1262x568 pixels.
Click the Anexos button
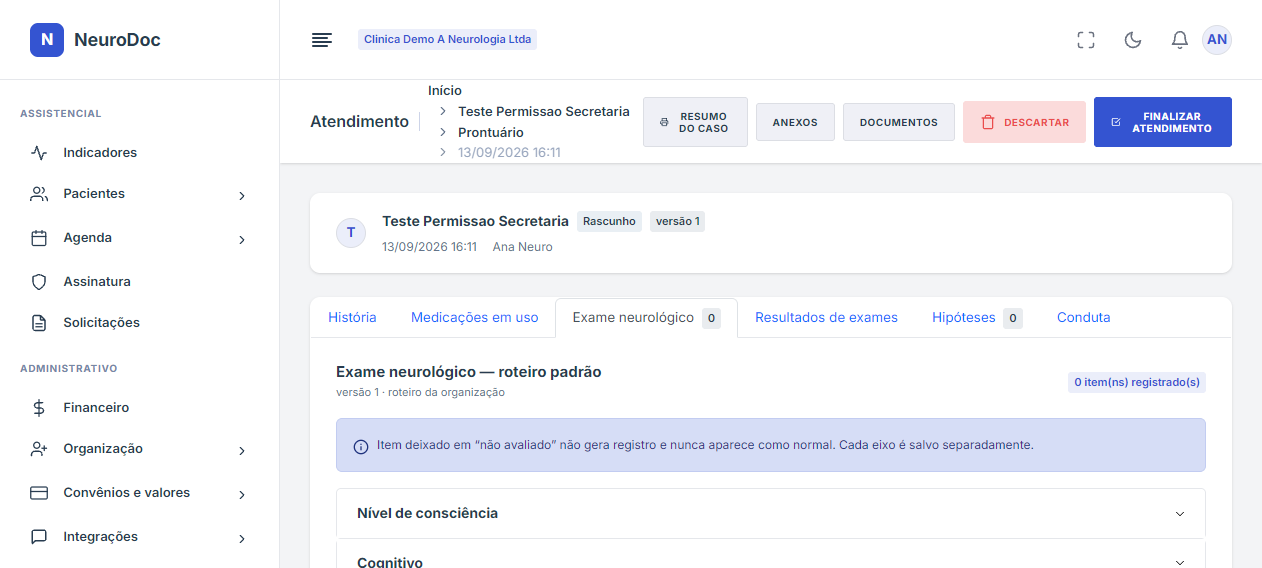coord(795,122)
